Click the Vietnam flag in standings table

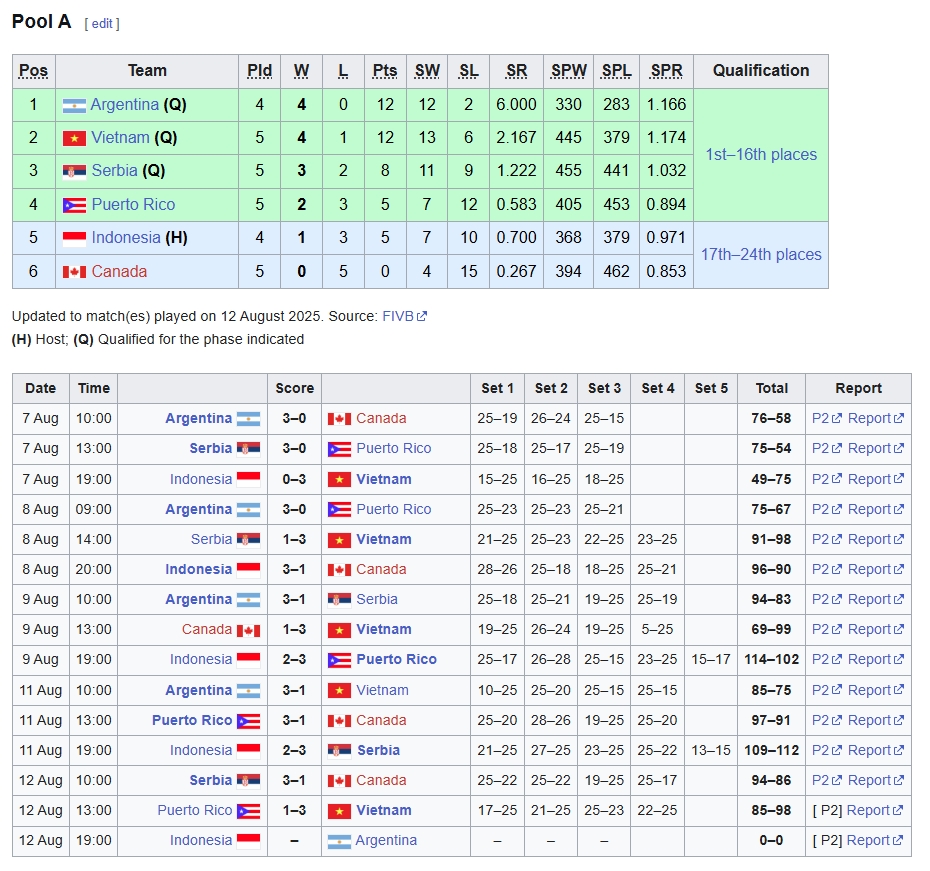(x=74, y=138)
